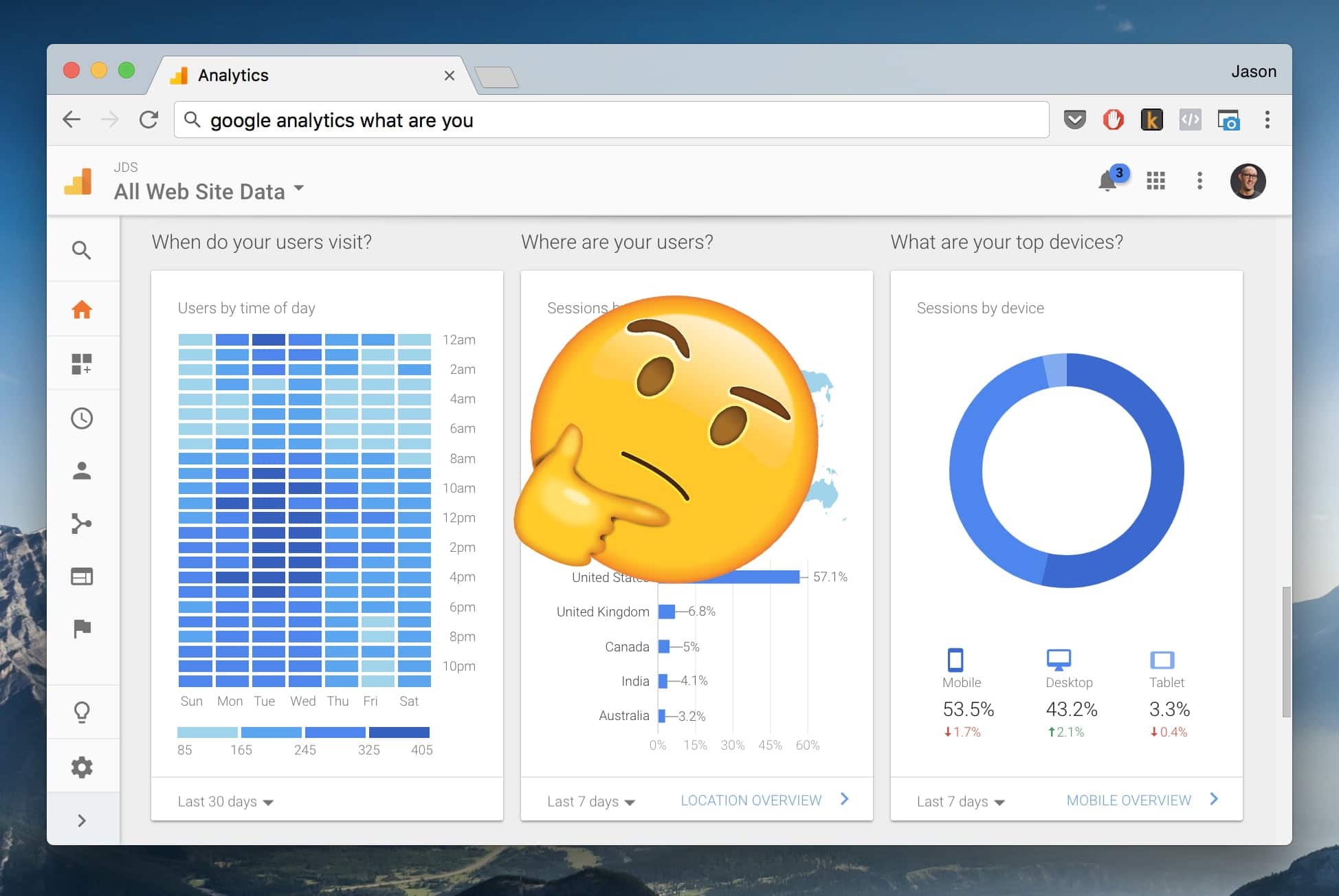The width and height of the screenshot is (1339, 896).
Task: Open Acquisition reports via the branching icon
Action: click(x=82, y=523)
